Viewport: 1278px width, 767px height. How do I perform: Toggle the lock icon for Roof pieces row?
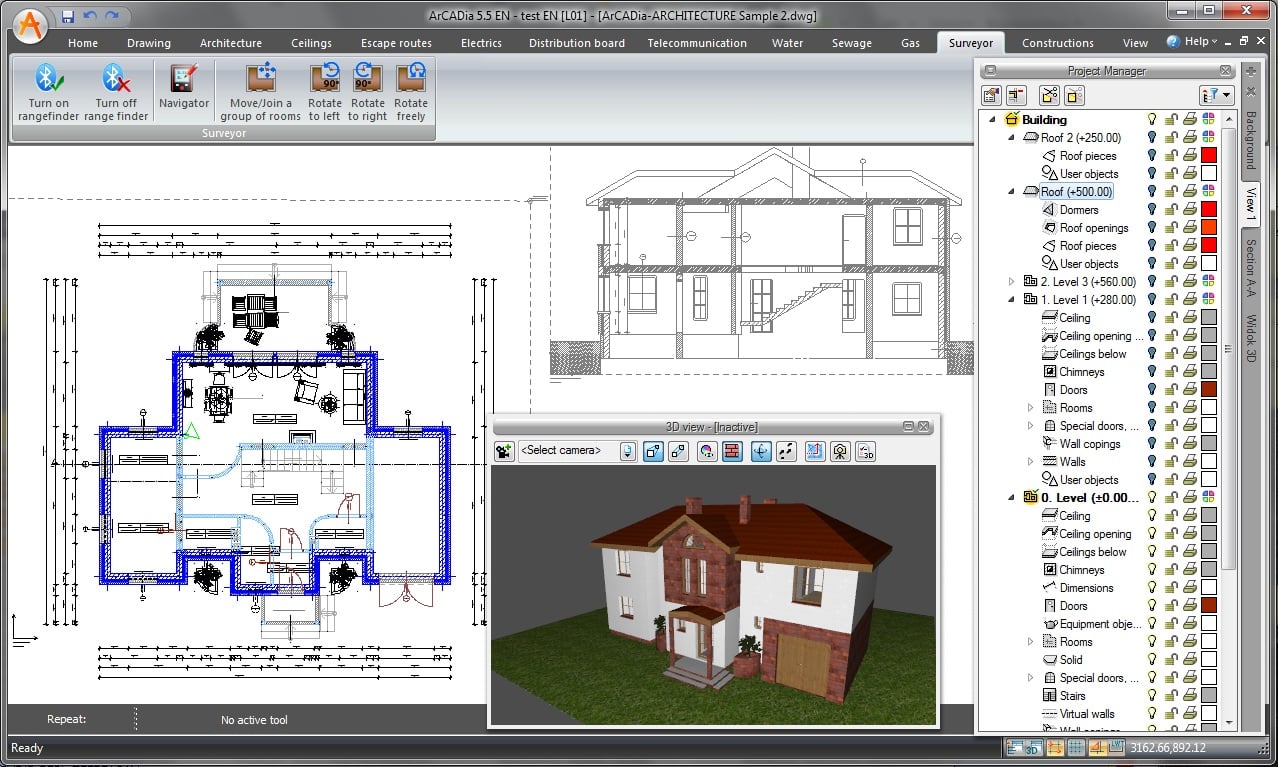pos(1170,155)
